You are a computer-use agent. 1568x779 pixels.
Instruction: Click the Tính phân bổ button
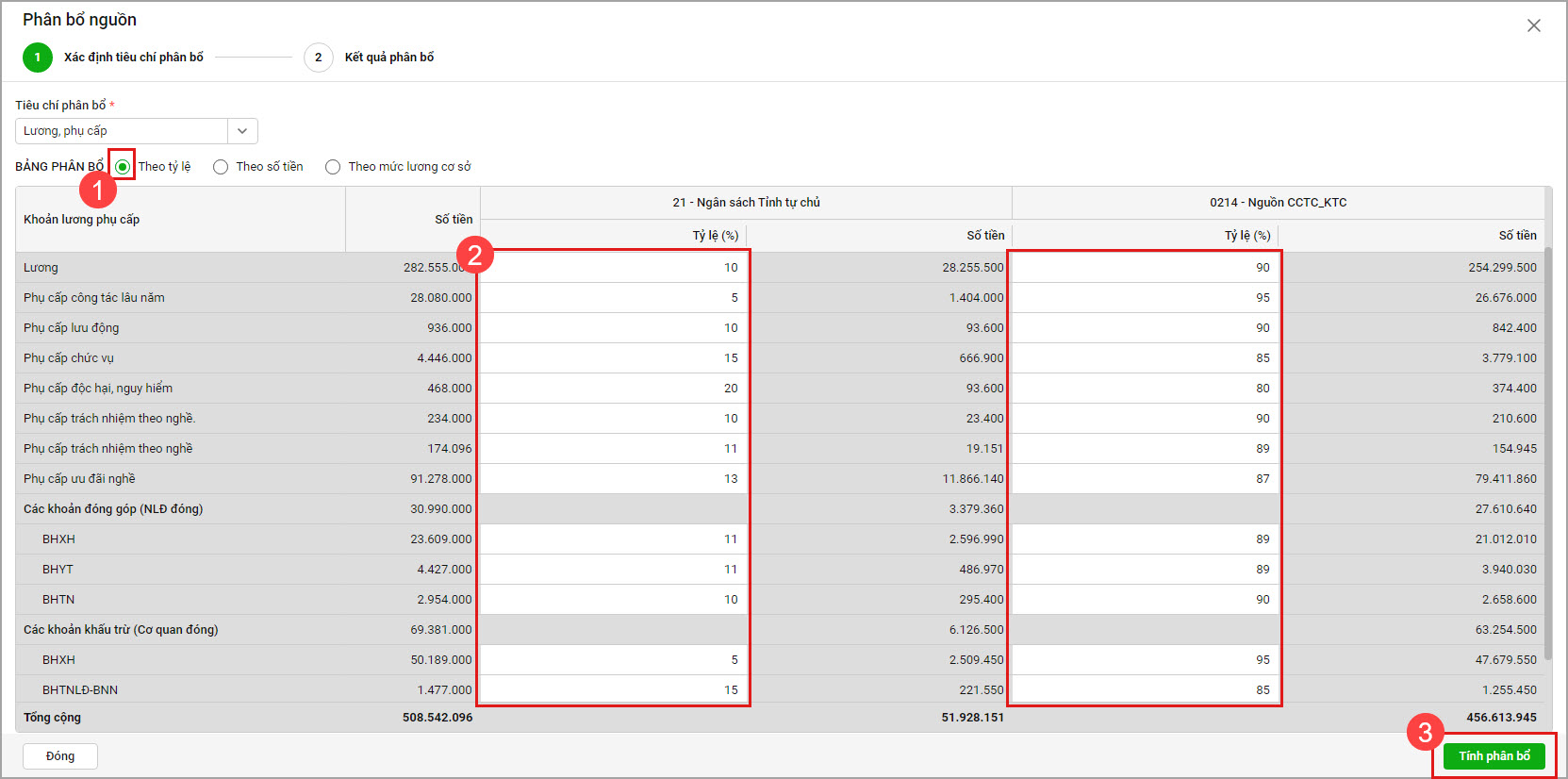[x=1494, y=755]
